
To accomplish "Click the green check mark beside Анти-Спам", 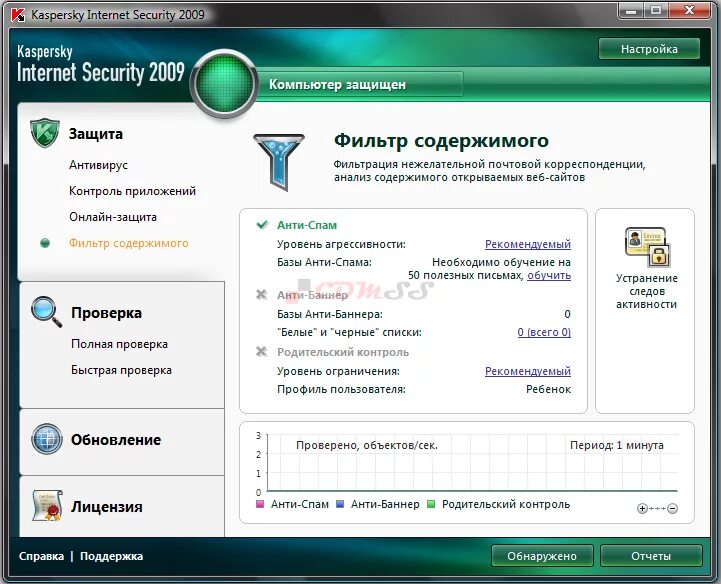I will [x=262, y=224].
